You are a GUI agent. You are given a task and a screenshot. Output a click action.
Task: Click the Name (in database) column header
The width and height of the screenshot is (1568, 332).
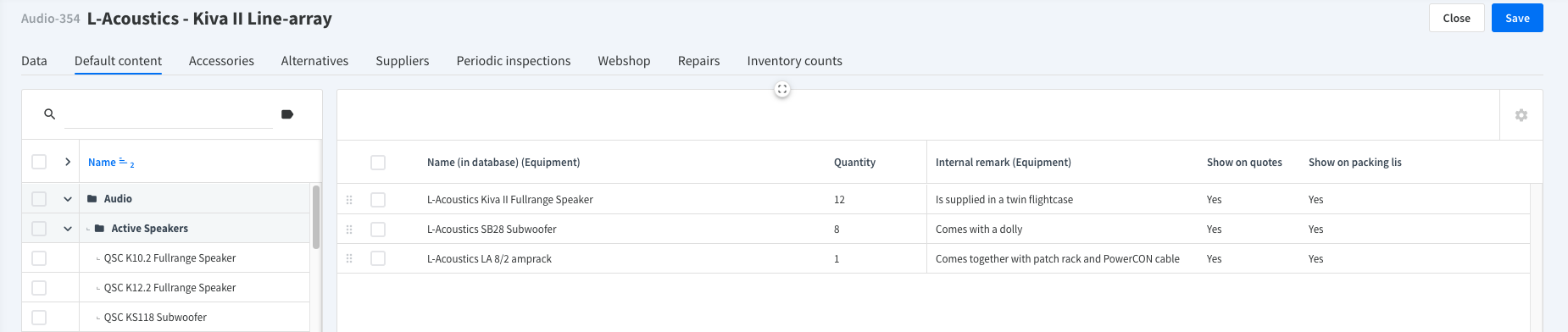(503, 163)
